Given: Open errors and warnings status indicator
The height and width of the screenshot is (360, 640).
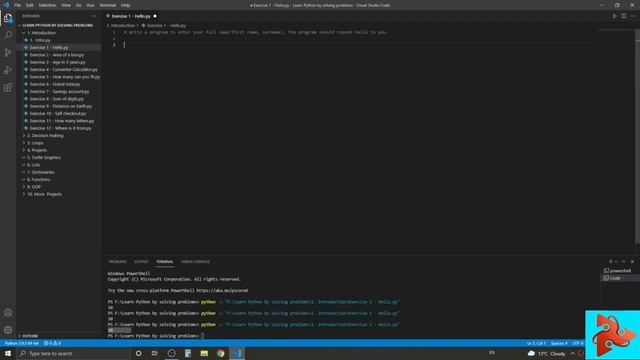Looking at the screenshot, I should click(52, 343).
